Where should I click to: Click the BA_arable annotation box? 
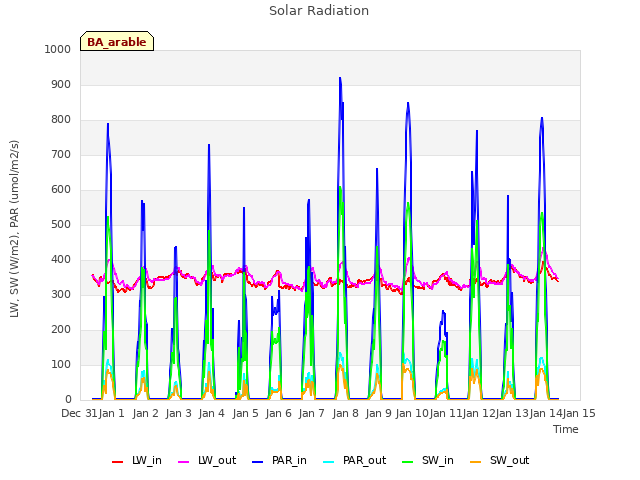[117, 41]
